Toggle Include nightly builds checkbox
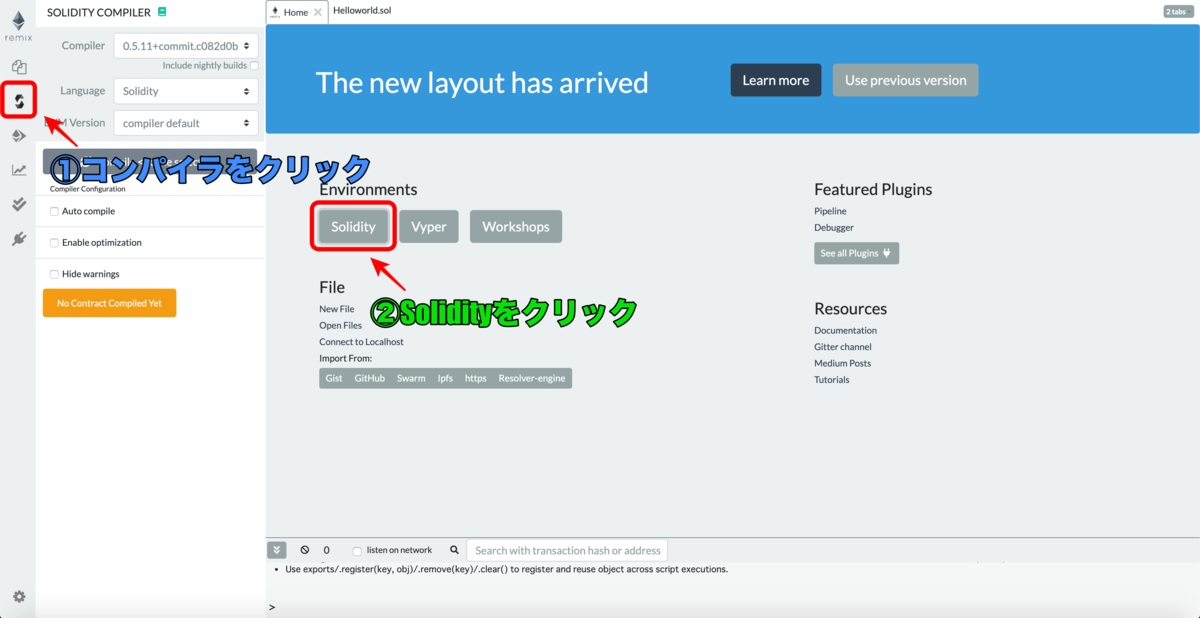 (254, 66)
